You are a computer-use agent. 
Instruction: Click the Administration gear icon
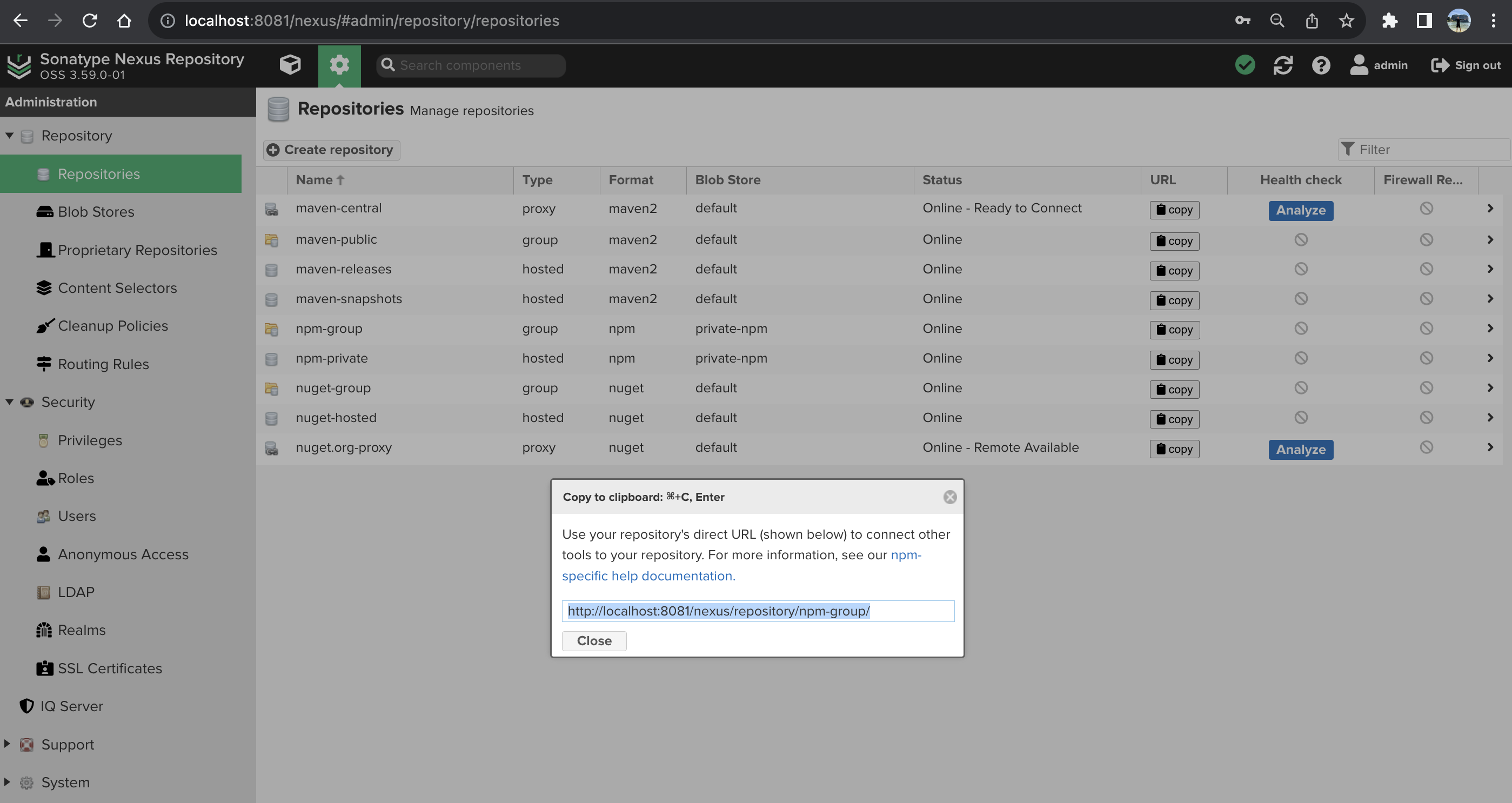(x=339, y=64)
